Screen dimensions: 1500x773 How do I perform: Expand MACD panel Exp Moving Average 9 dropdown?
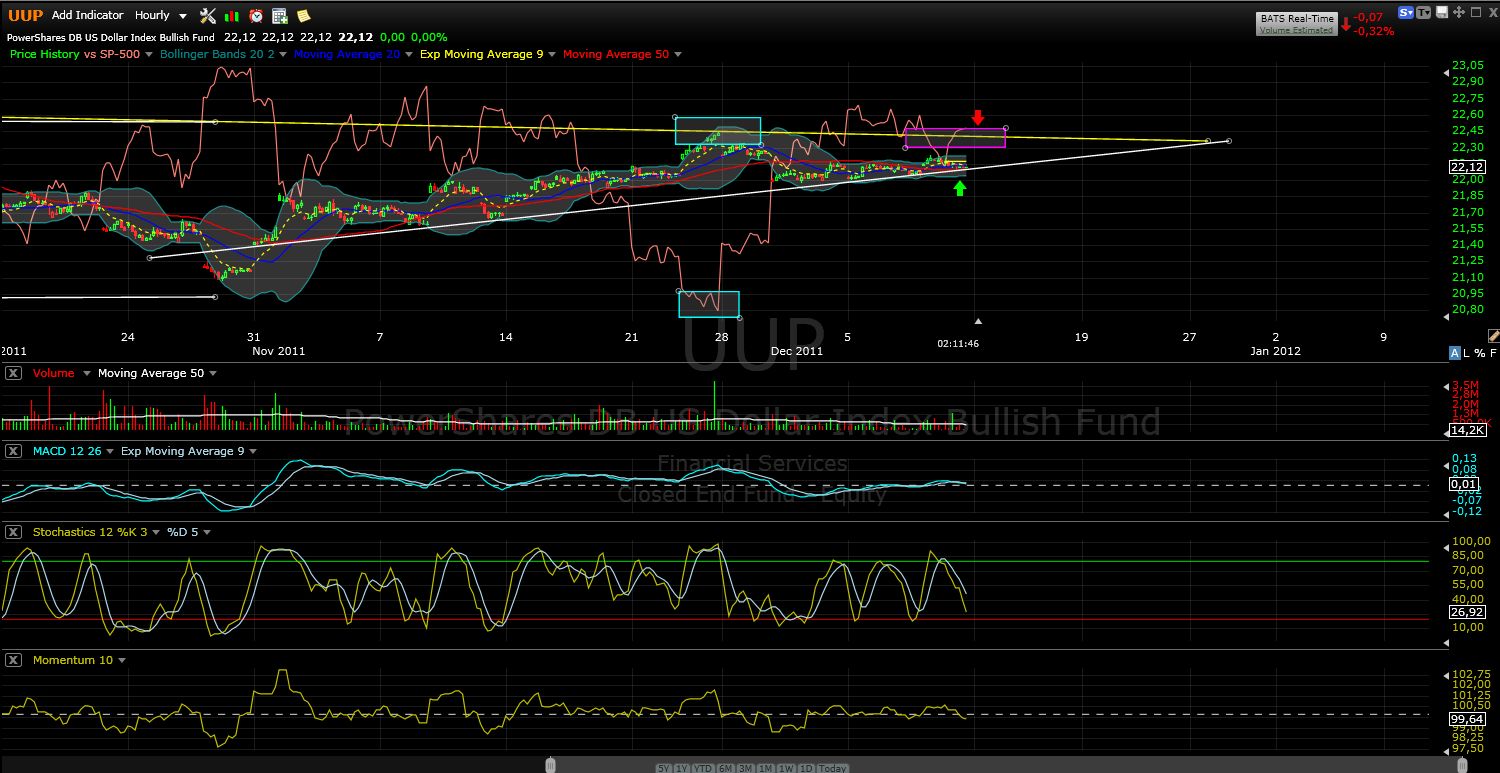253,451
